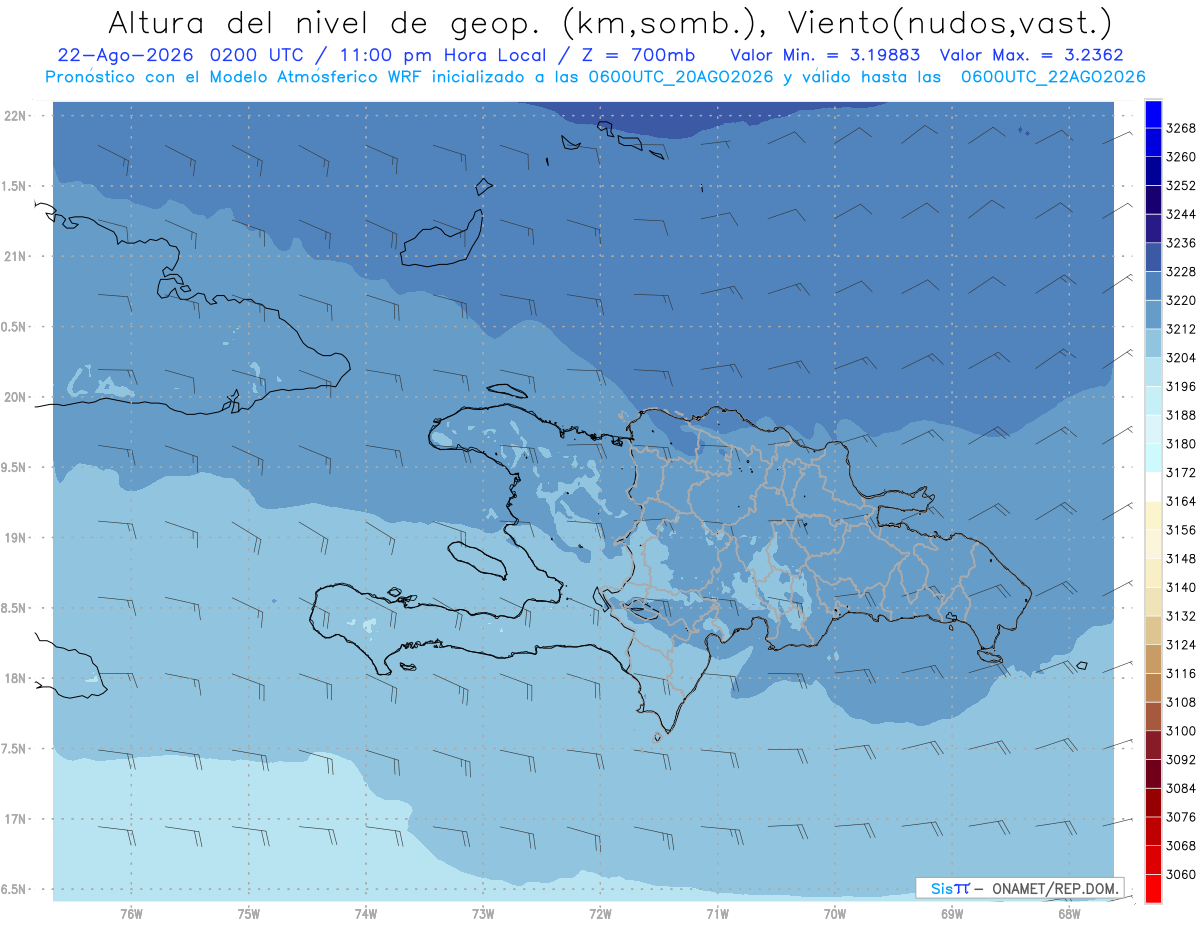Pick the legend color band between 3204 and 3212
This screenshot has height=927, width=1200.
[x=1152, y=343]
